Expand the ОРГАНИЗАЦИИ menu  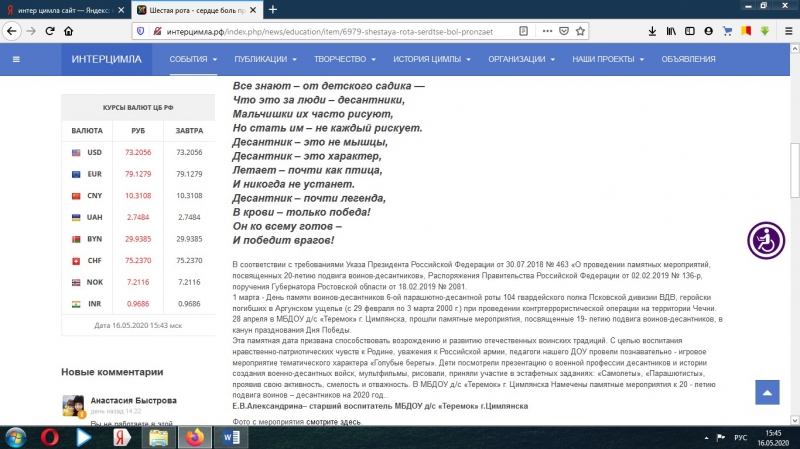click(x=521, y=59)
